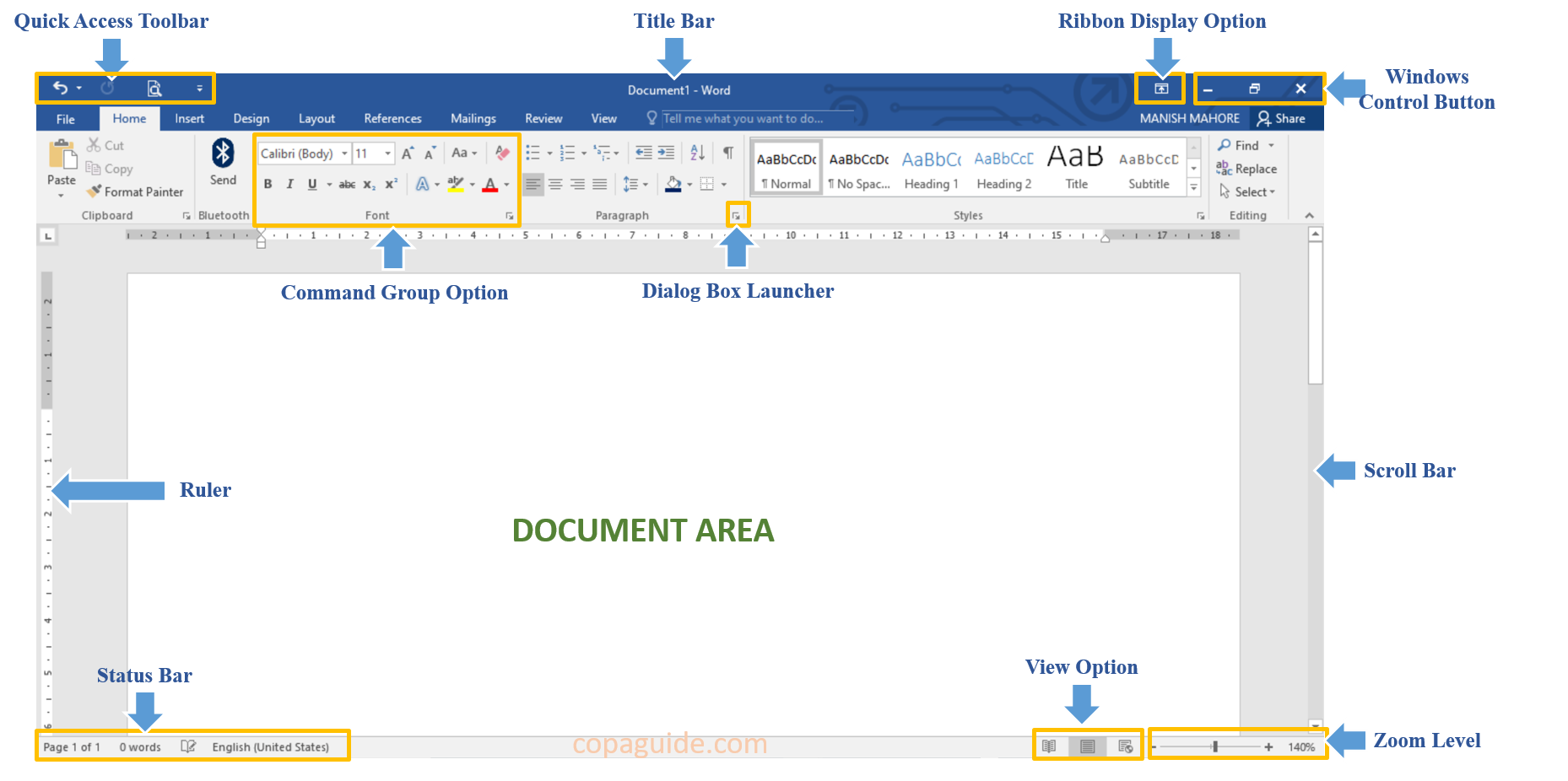The height and width of the screenshot is (781, 1568).
Task: Toggle italic formatting
Action: pos(289,184)
